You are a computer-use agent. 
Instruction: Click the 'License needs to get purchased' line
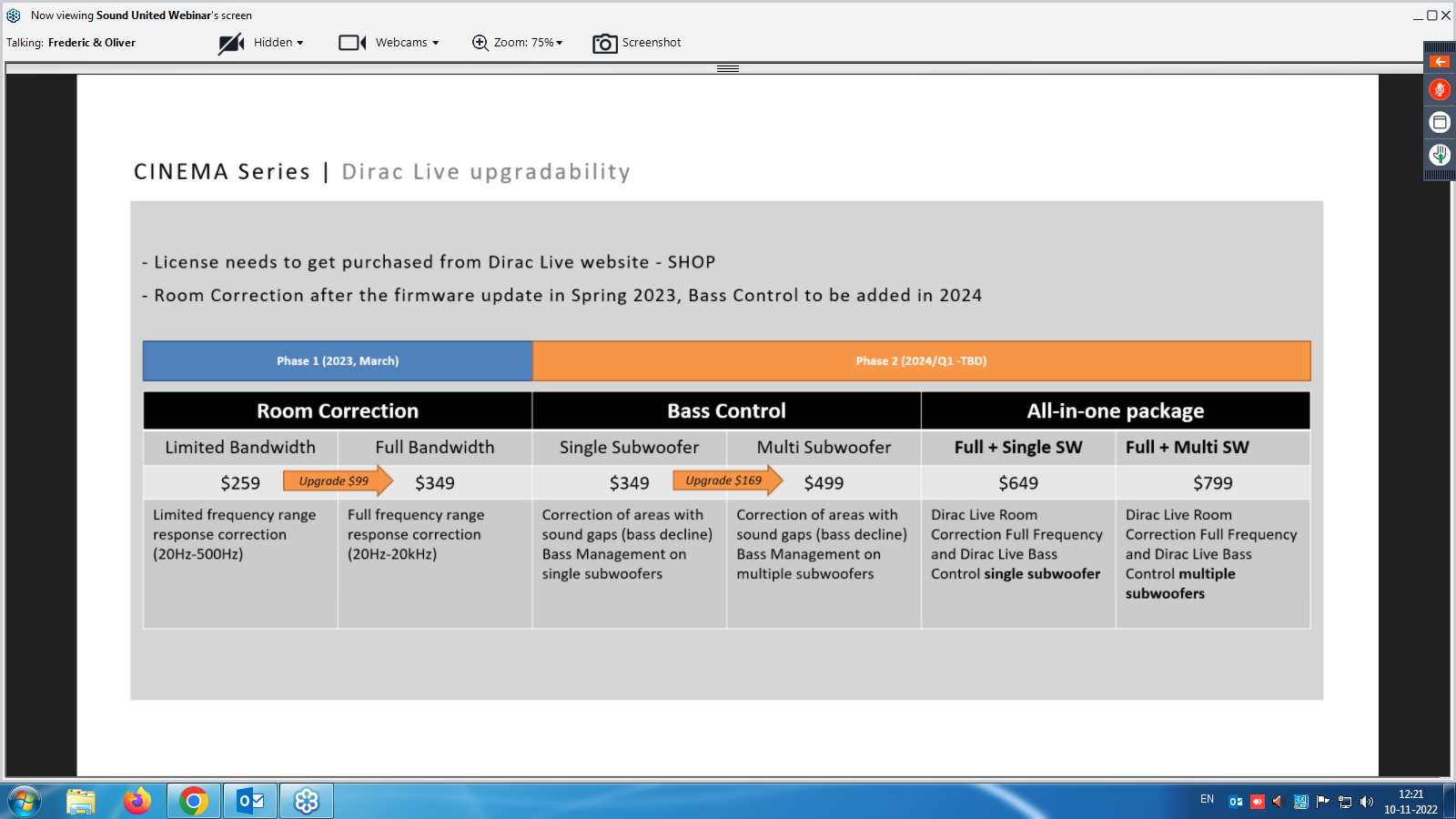[429, 262]
